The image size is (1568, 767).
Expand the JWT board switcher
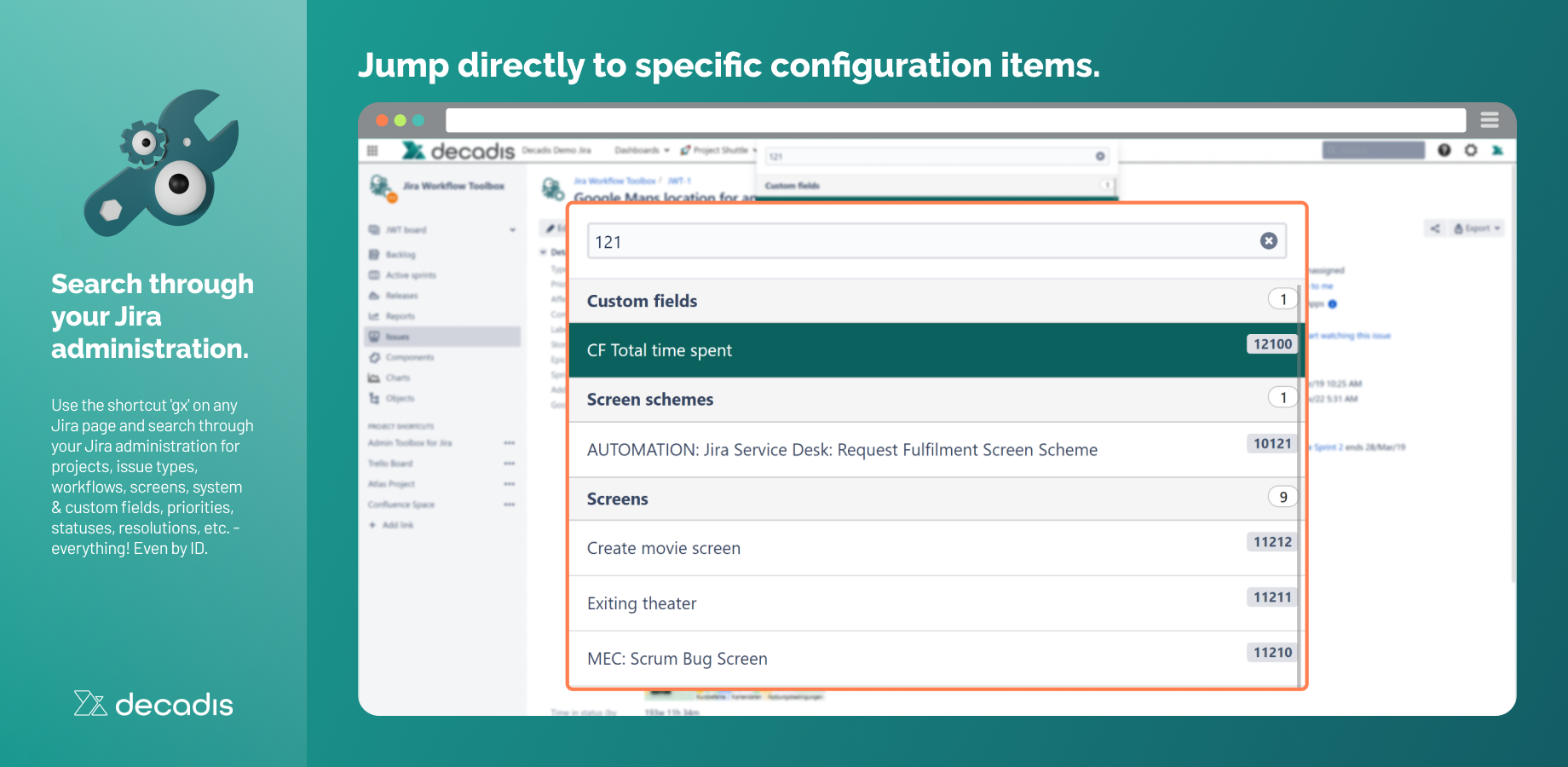(512, 230)
